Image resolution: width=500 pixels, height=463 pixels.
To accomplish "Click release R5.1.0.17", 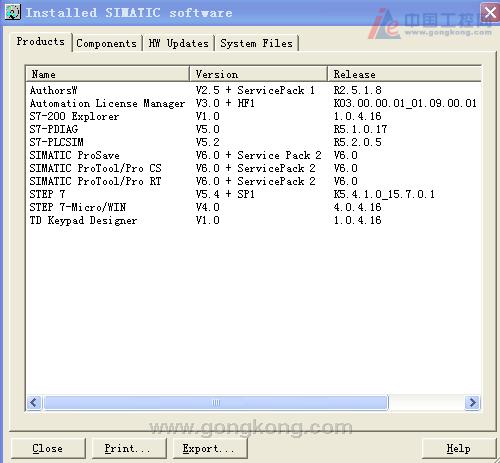I will click(360, 129).
